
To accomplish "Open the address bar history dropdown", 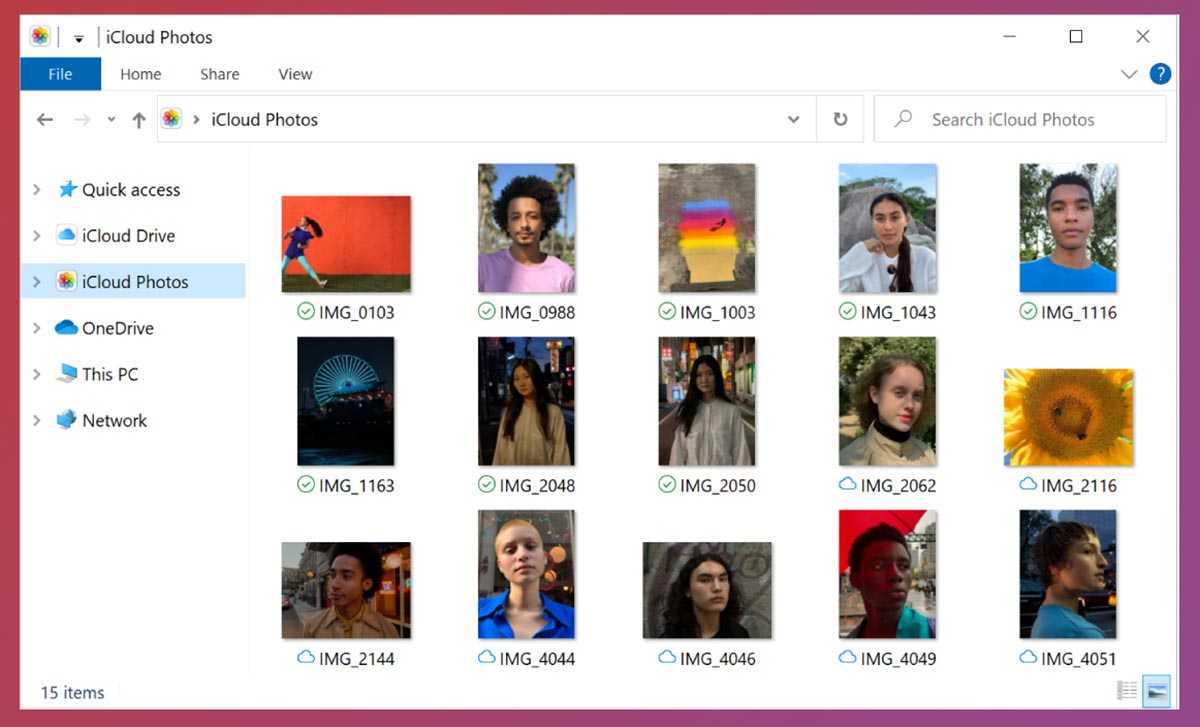I will (793, 119).
